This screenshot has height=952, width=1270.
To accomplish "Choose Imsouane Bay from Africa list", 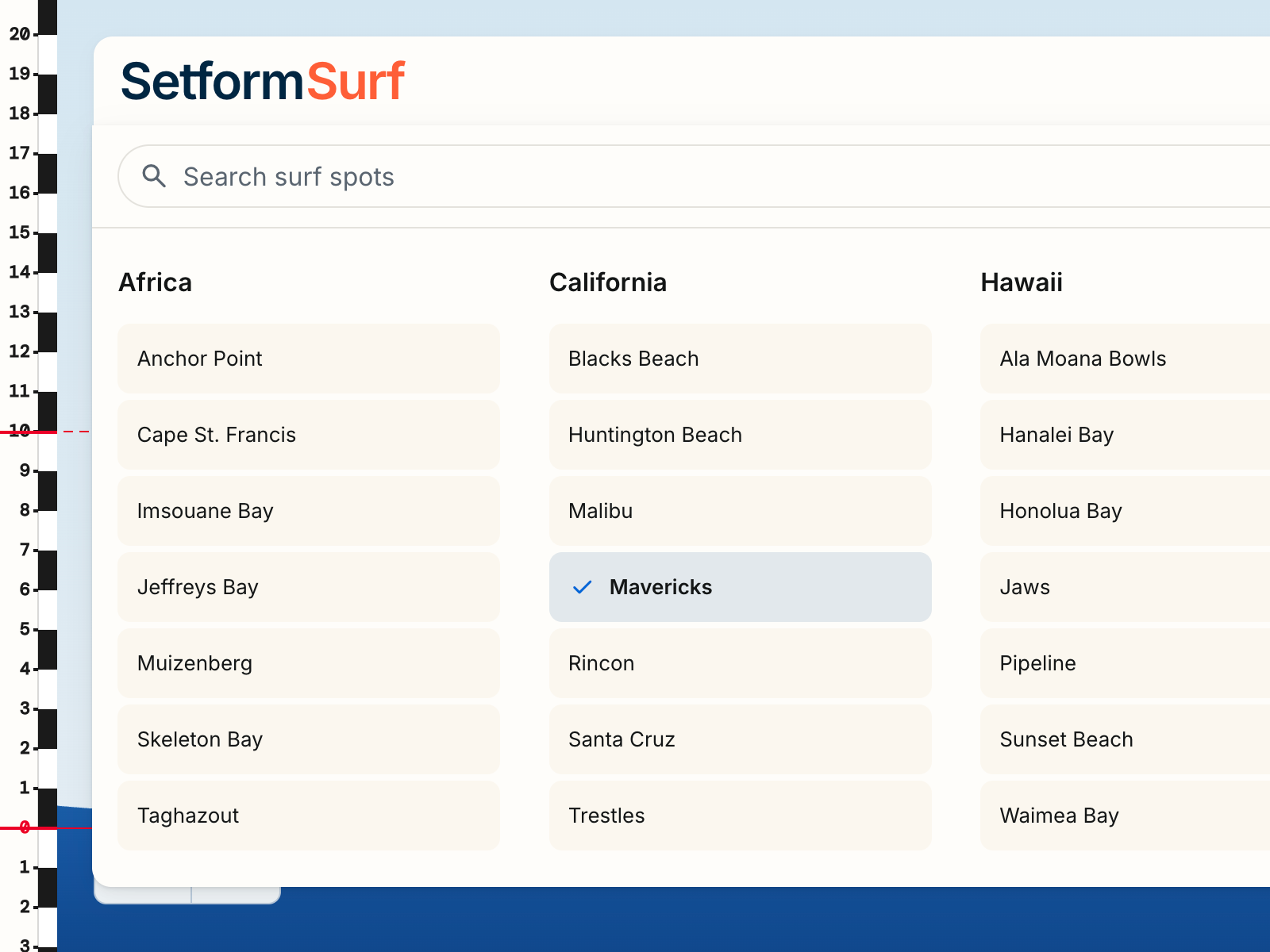I will [x=309, y=511].
